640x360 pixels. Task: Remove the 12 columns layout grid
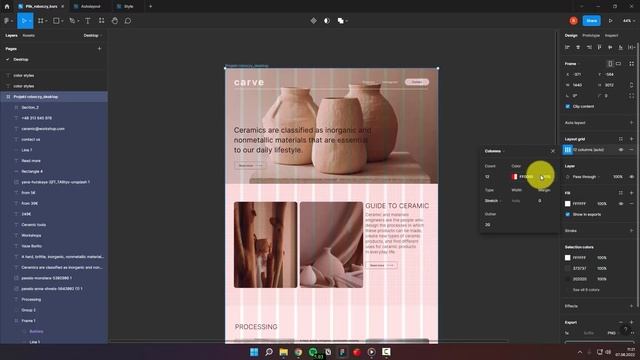pos(631,150)
